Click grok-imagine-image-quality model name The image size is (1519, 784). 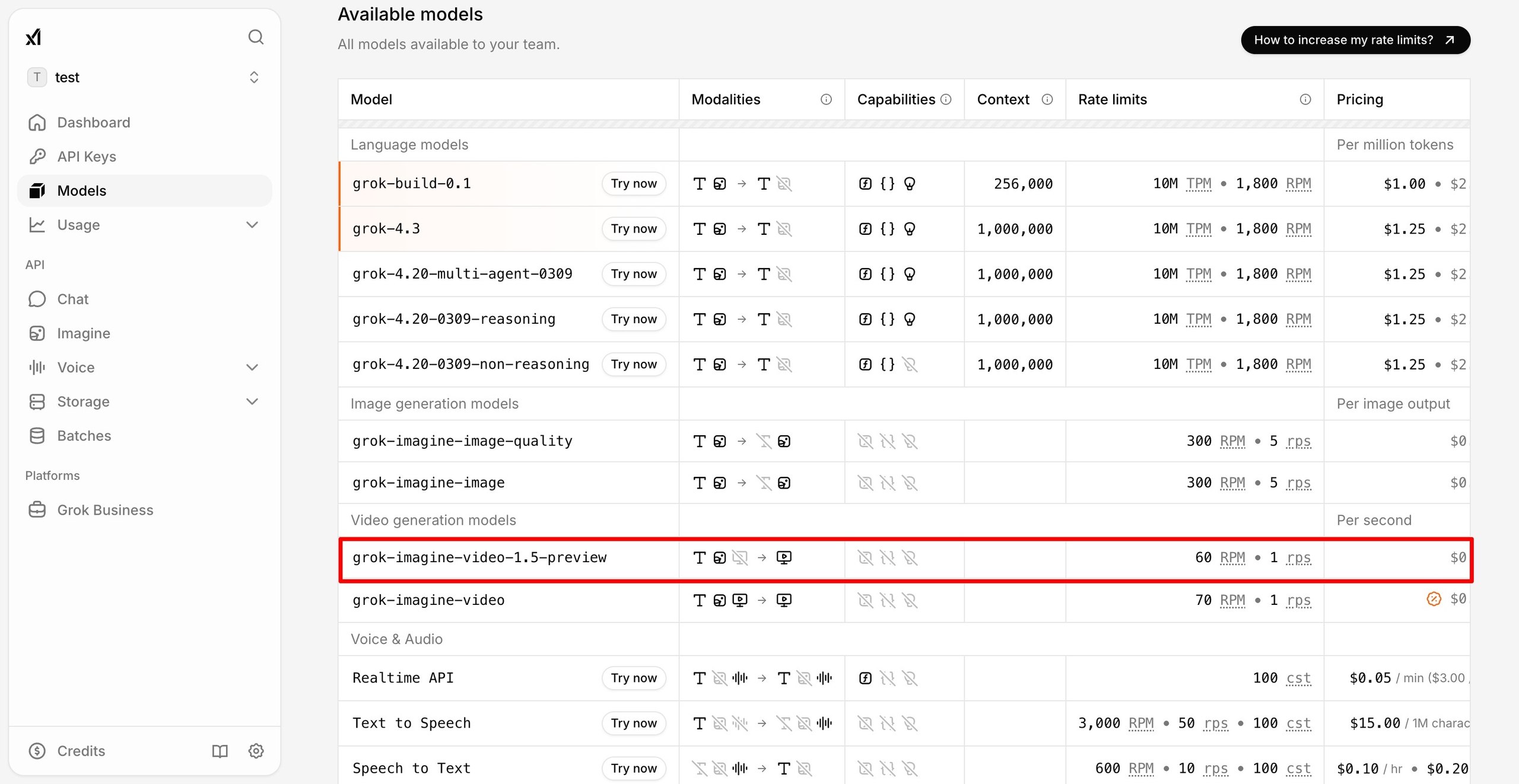(462, 441)
